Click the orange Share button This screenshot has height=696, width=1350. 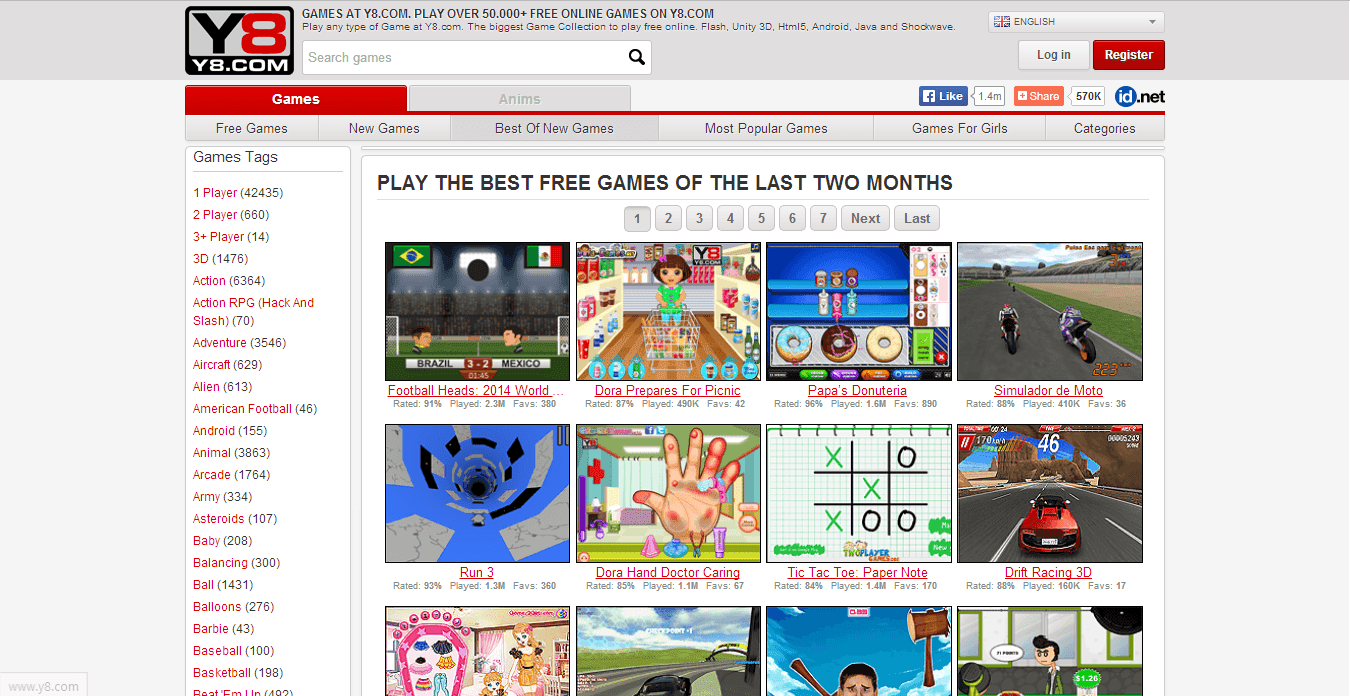tap(1038, 96)
